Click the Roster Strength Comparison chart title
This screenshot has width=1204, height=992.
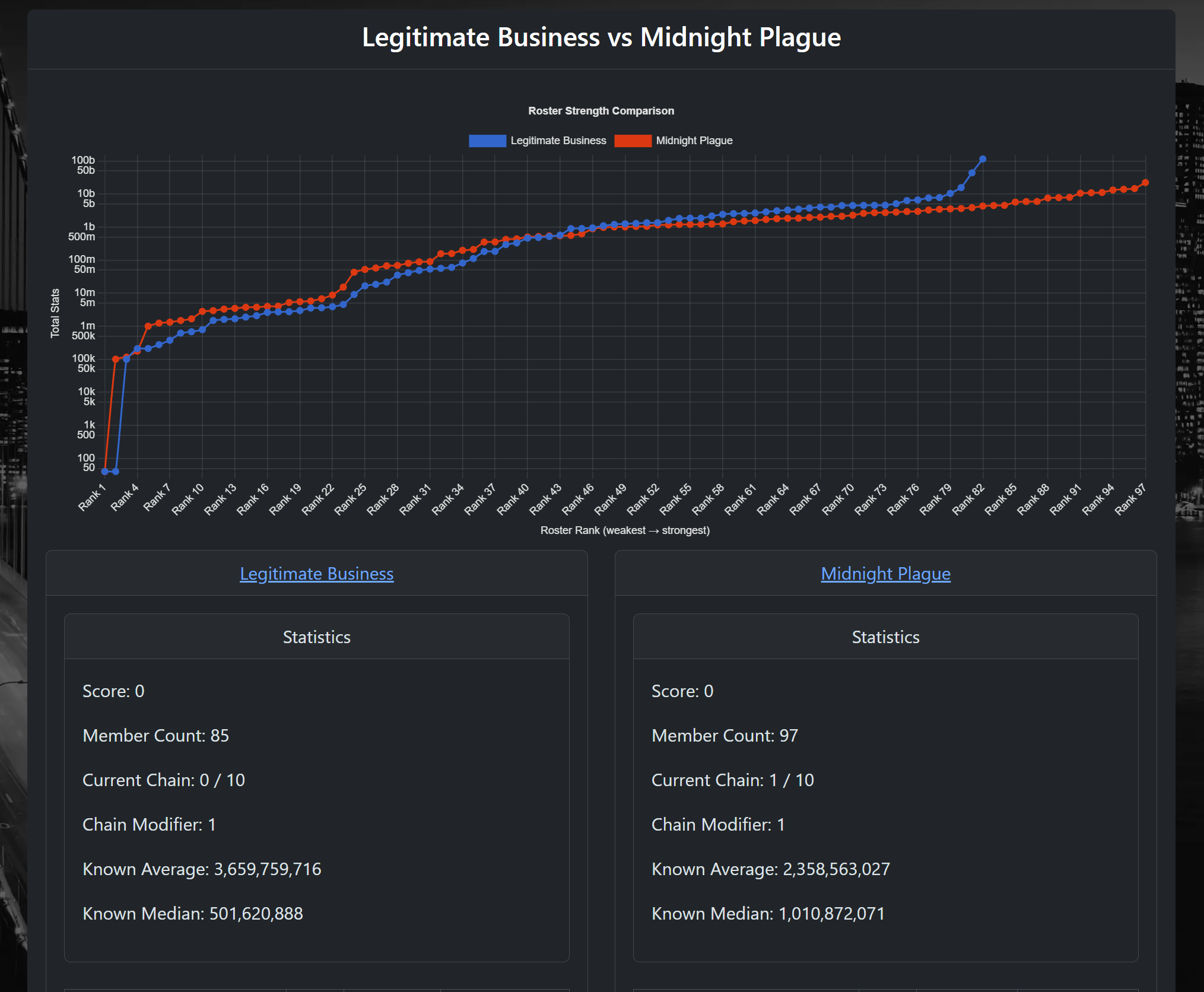click(x=601, y=111)
